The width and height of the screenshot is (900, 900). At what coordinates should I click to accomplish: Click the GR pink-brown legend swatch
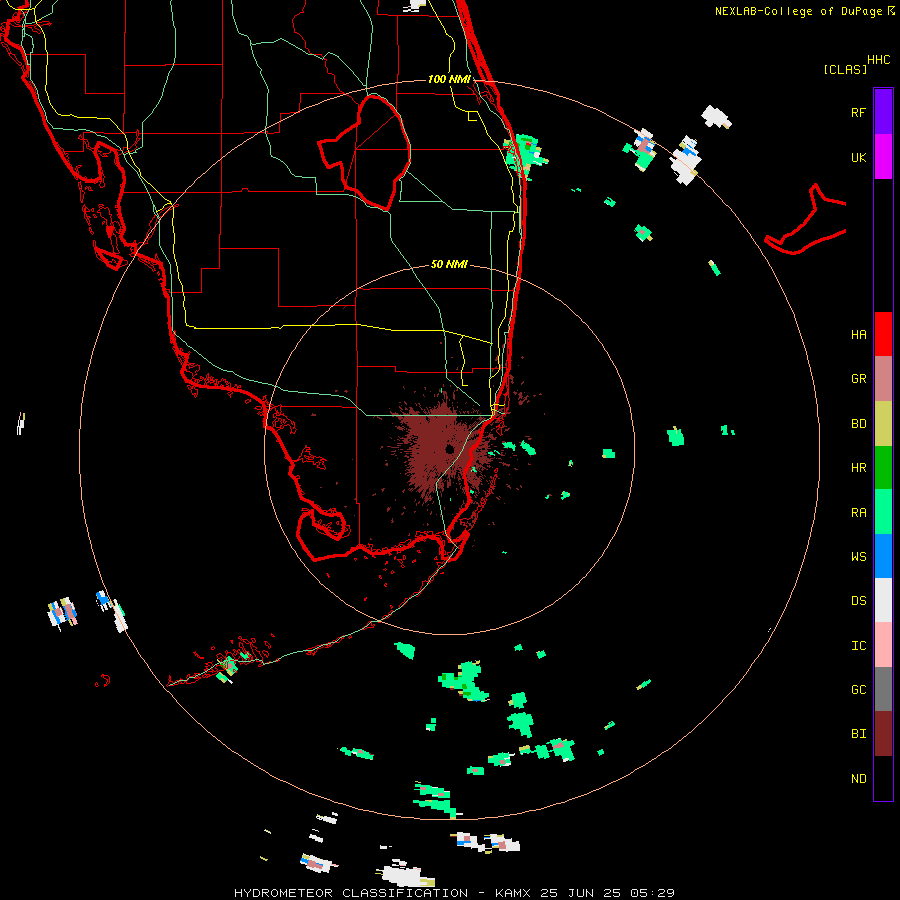click(x=883, y=378)
